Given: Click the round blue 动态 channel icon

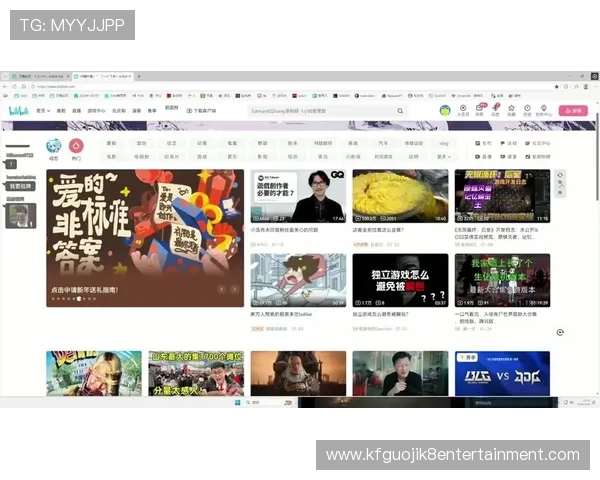Looking at the screenshot, I should point(54,146).
